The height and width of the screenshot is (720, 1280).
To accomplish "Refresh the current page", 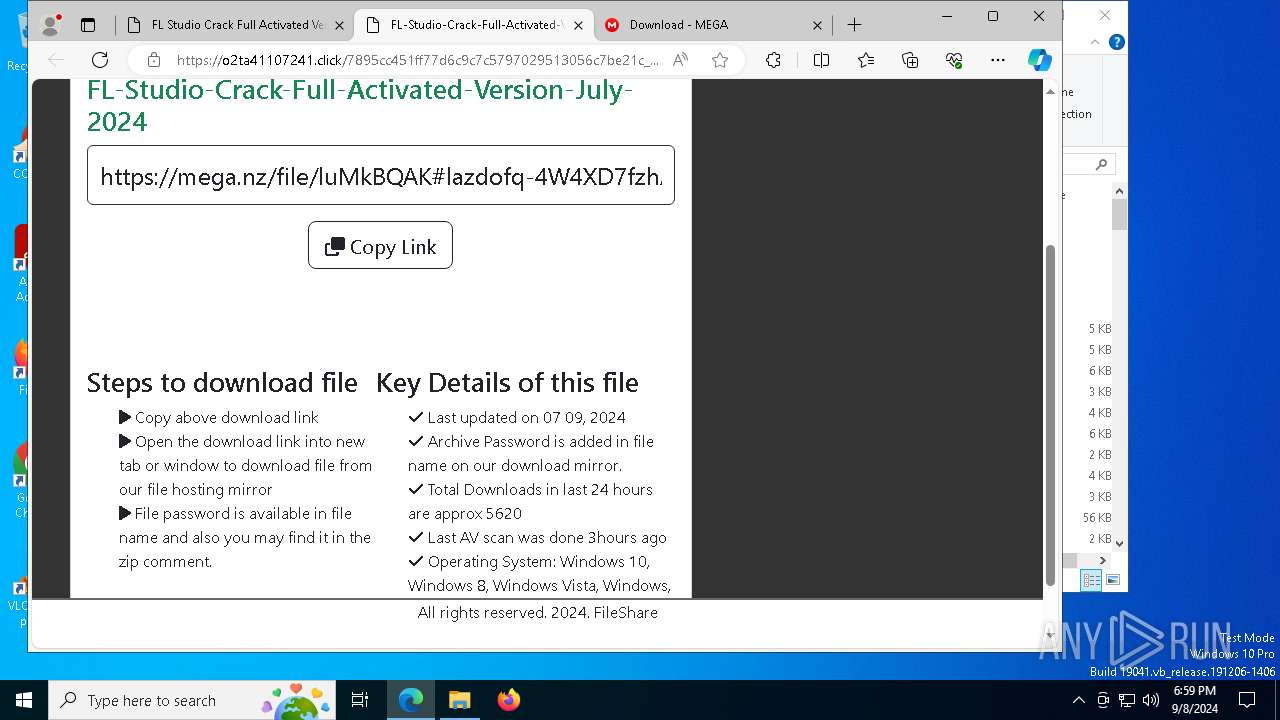I will tap(100, 60).
